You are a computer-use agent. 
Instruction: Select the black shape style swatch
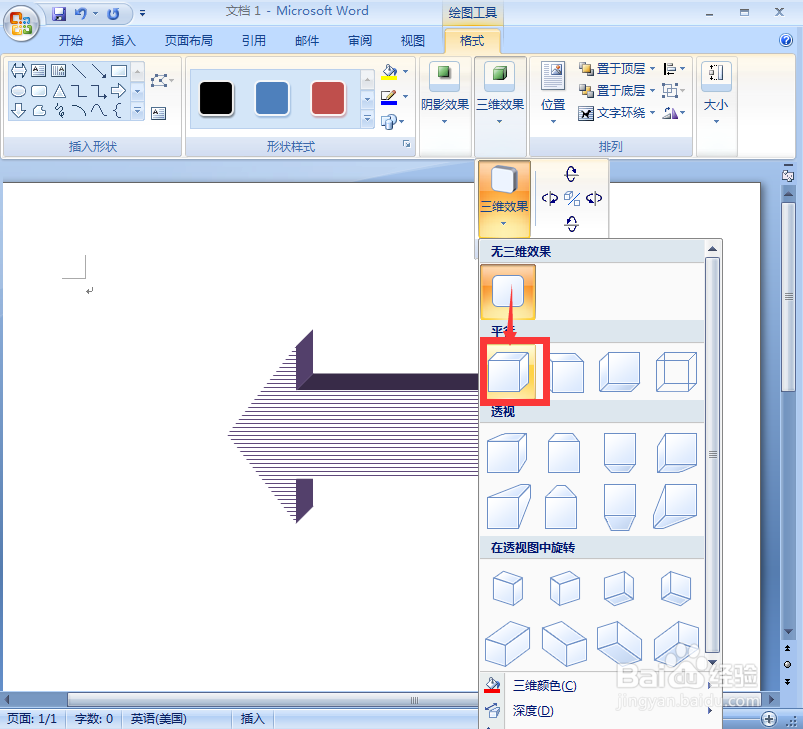(216, 98)
